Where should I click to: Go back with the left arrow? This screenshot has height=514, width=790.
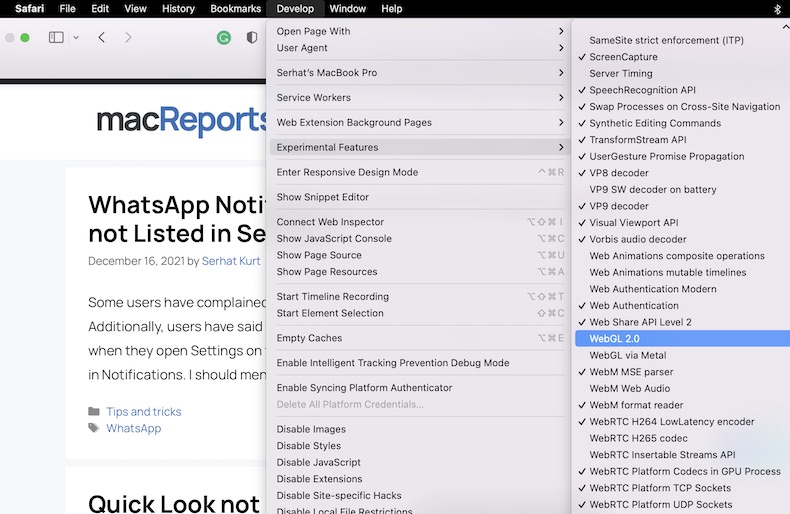click(x=102, y=37)
